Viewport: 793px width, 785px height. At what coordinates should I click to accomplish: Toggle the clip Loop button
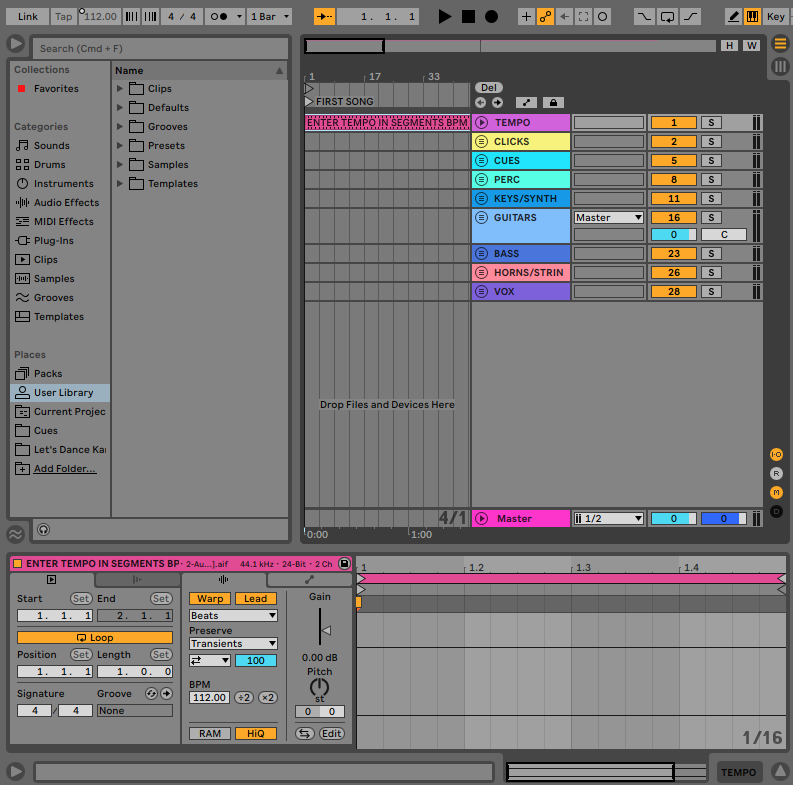pos(95,637)
